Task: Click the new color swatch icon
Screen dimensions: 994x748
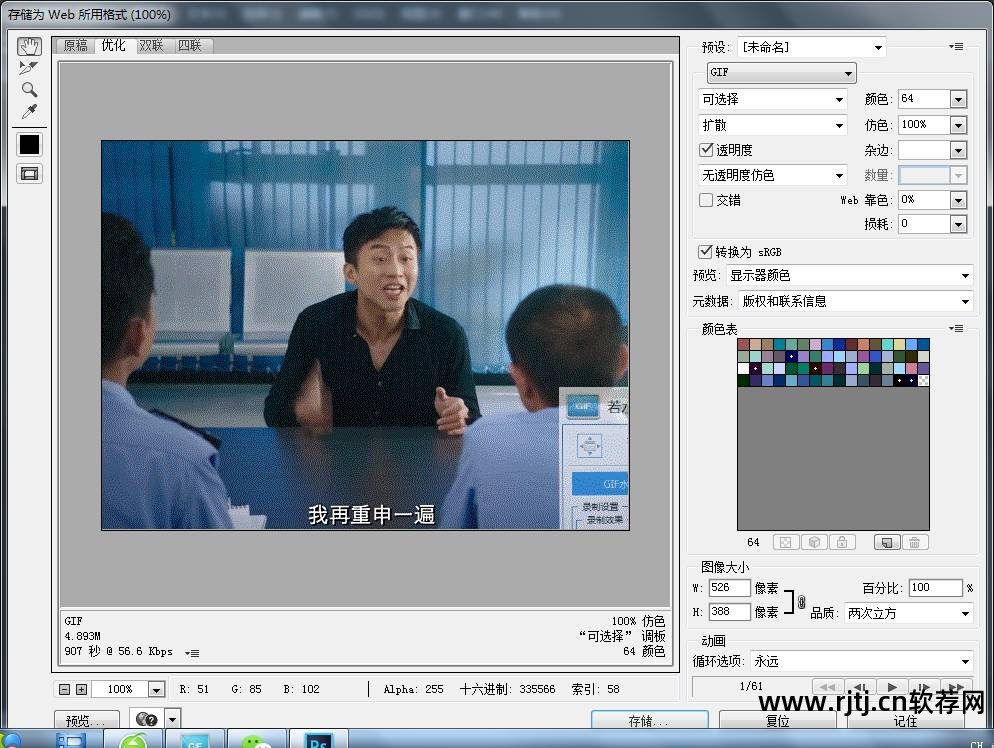Action: [x=885, y=542]
